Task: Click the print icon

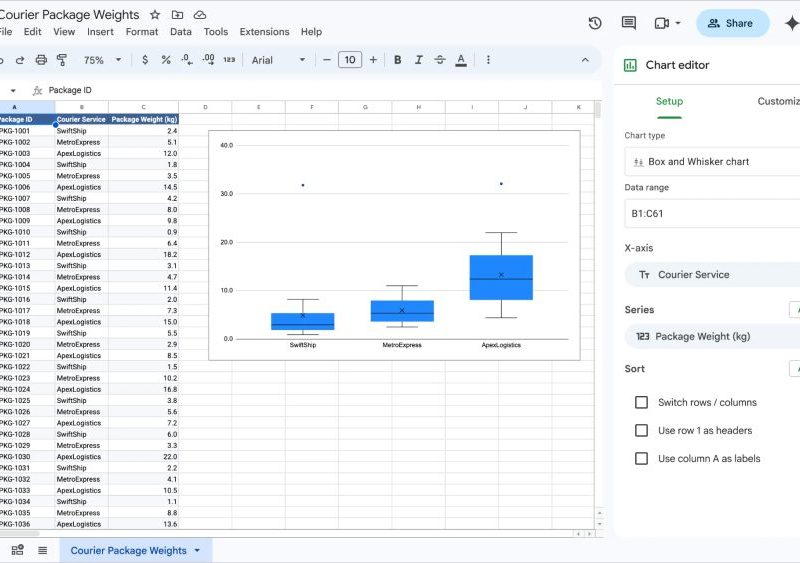Action: tap(41, 60)
